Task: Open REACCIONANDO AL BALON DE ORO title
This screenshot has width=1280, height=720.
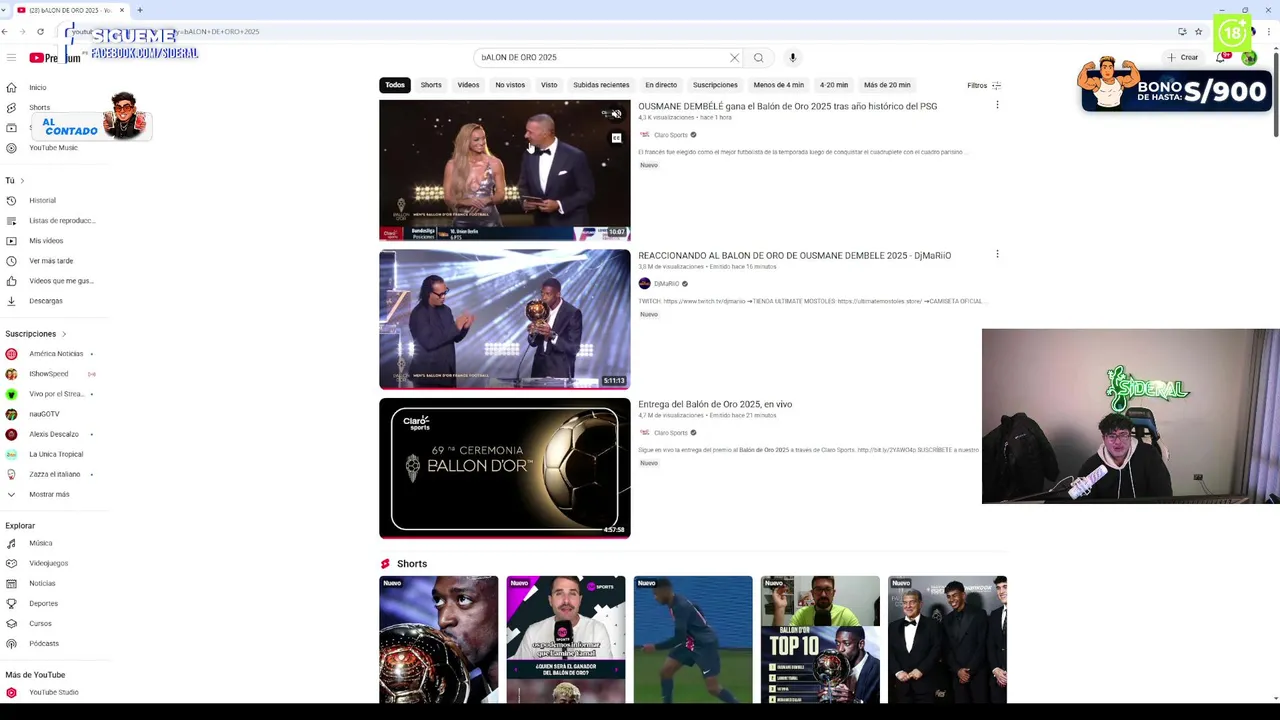Action: point(794,255)
